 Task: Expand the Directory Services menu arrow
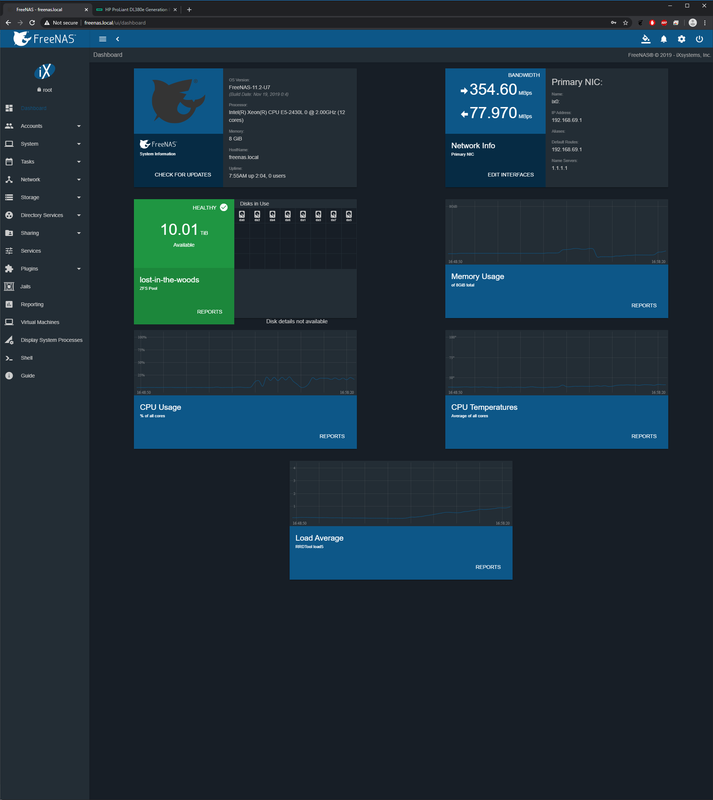[x=79, y=215]
